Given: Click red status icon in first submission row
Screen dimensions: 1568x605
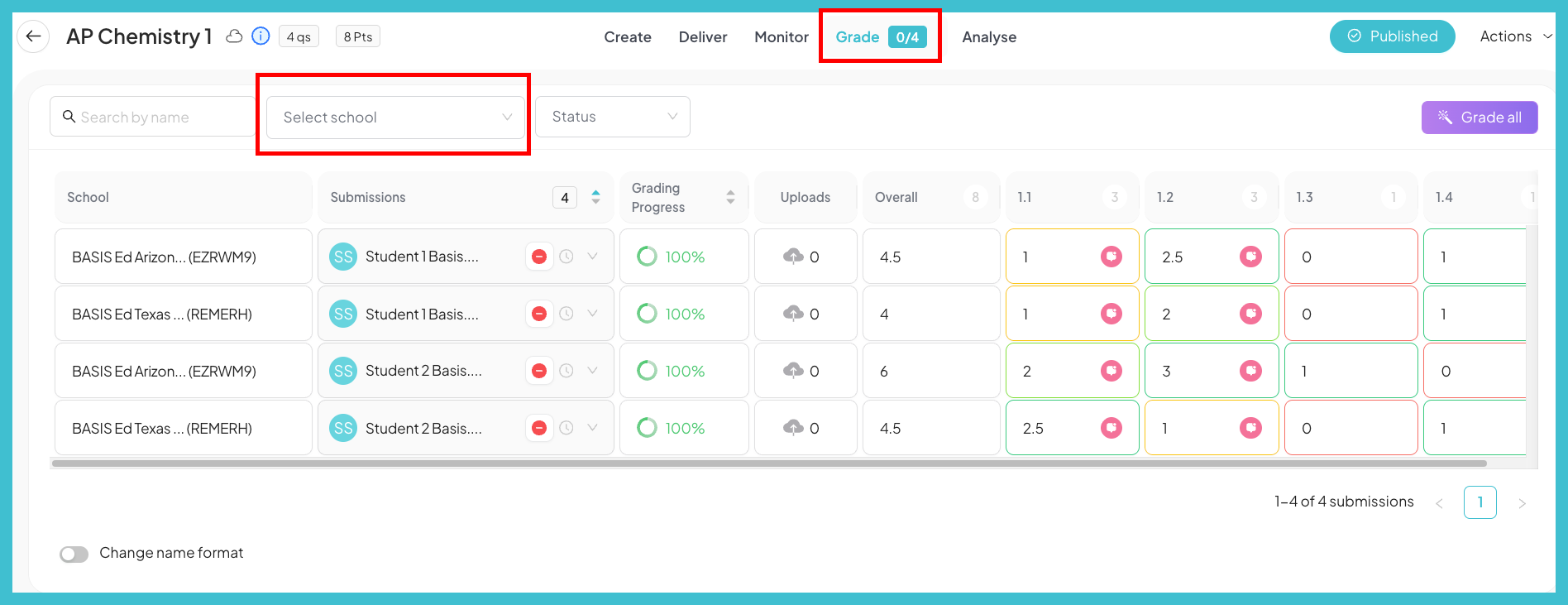Looking at the screenshot, I should (x=539, y=257).
